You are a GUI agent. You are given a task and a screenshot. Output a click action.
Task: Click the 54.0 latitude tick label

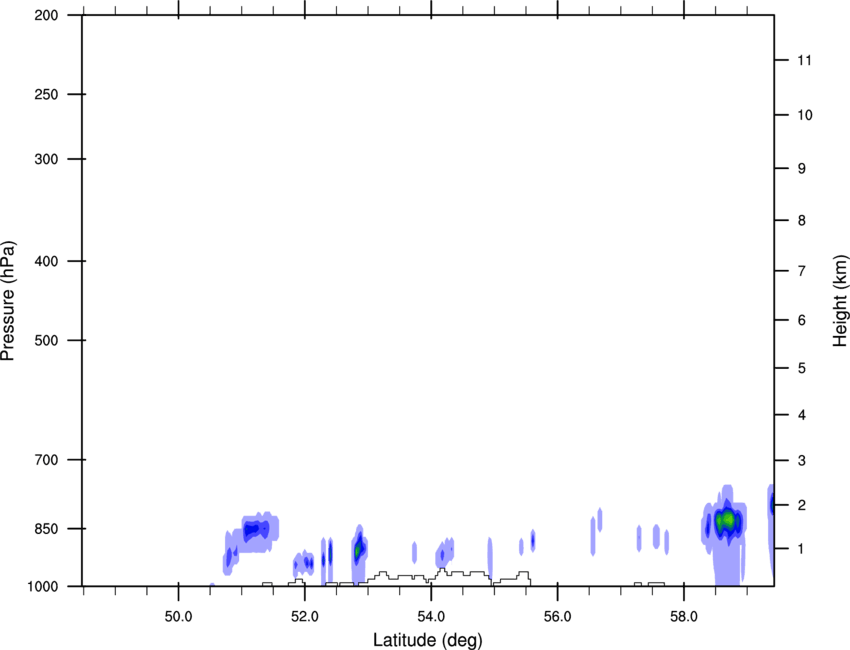431,617
